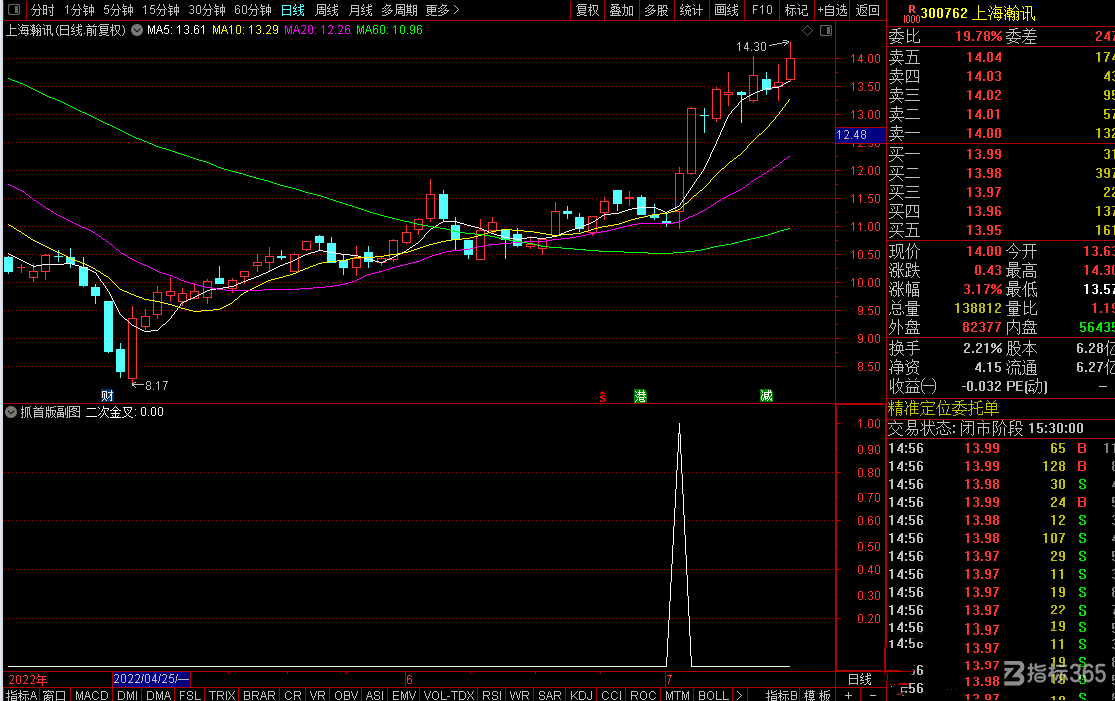Switch sub-chart to EMV indicator

tap(404, 695)
